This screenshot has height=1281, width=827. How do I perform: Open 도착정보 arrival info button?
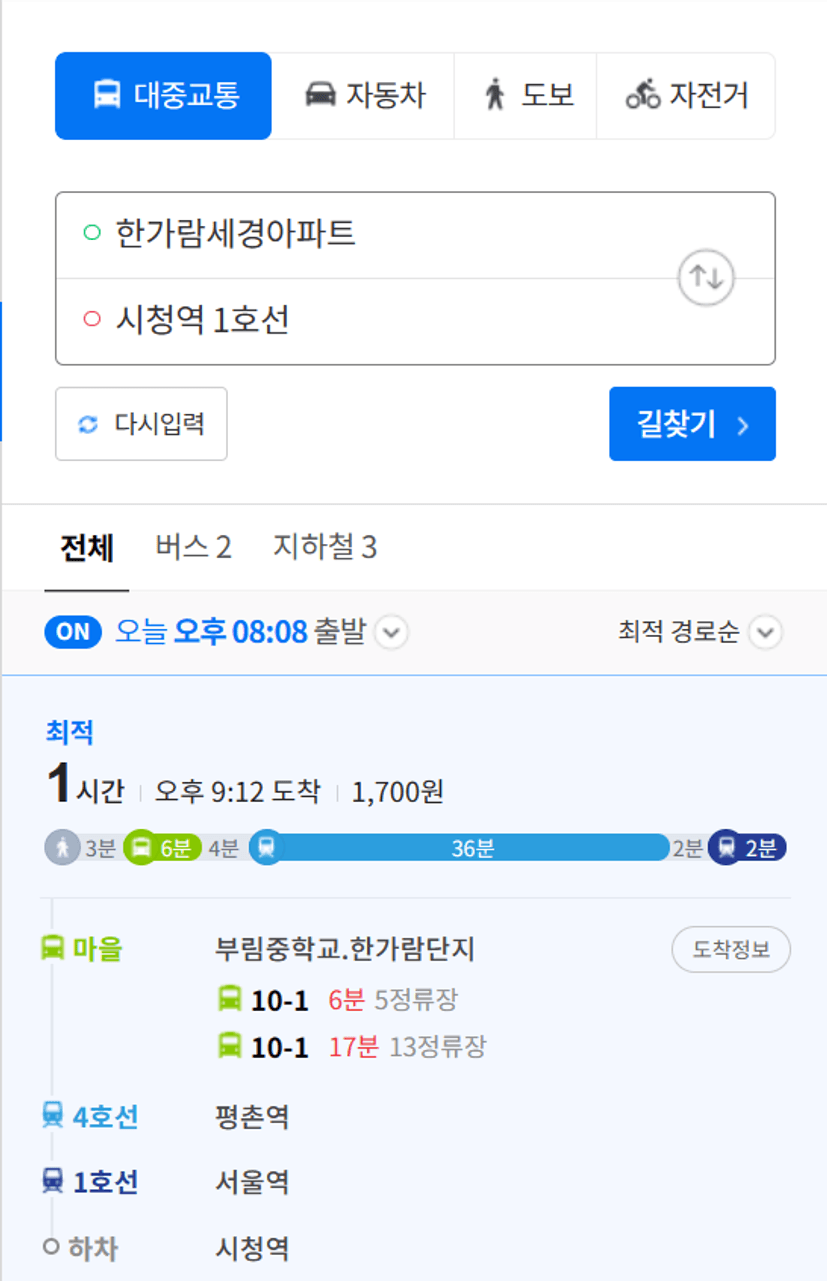[x=730, y=949]
